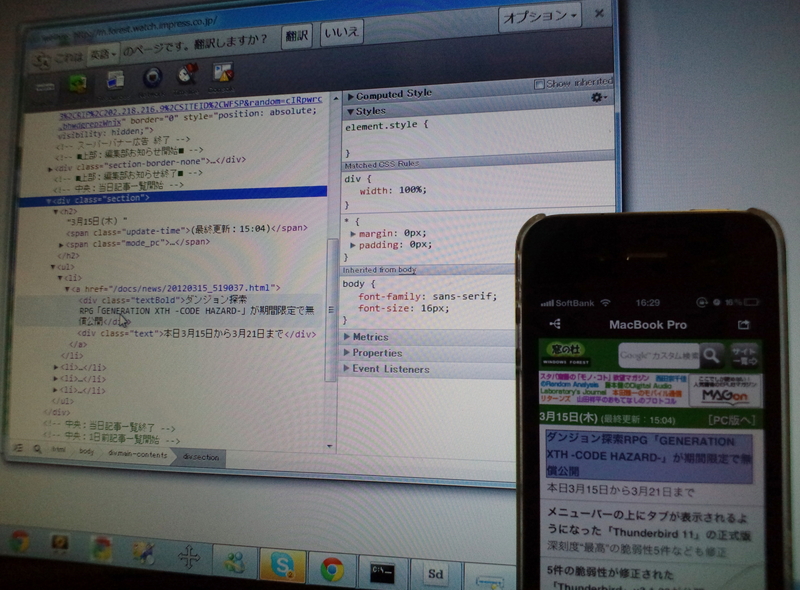Tap the [PC版へ] link on the phone

pos(732,420)
